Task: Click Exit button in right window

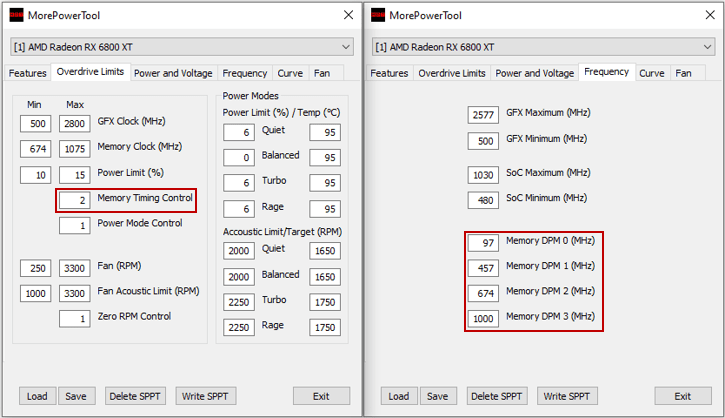Action: click(x=683, y=396)
